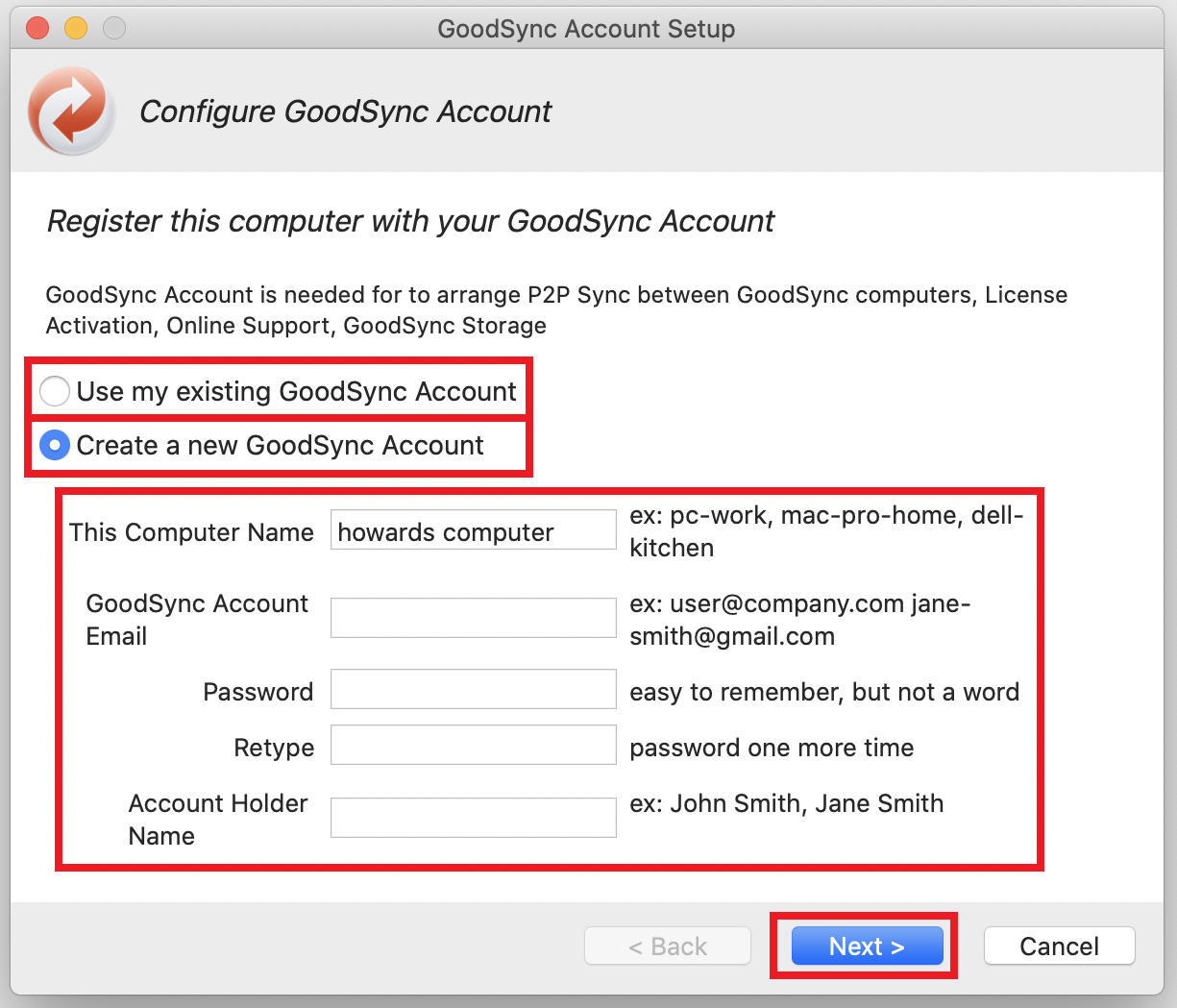Click the 'This Computer Name' label
The image size is (1177, 1008).
pos(191,532)
